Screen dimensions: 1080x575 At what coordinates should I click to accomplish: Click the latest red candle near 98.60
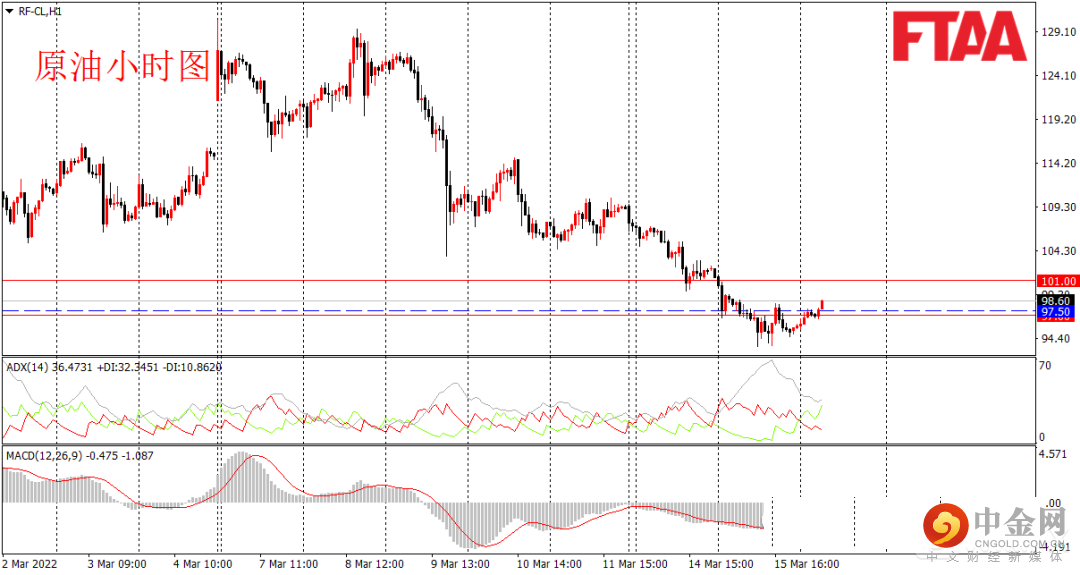pyautogui.click(x=822, y=304)
